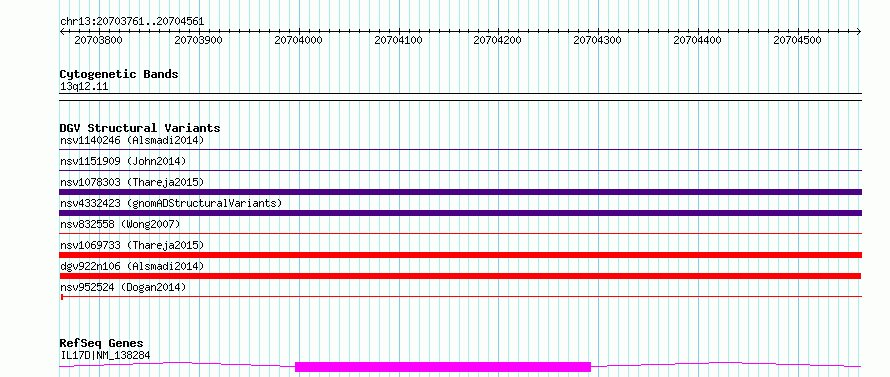This screenshot has width=890, height=377.
Task: Click the RefSeq Genes track title
Action: tap(102, 344)
